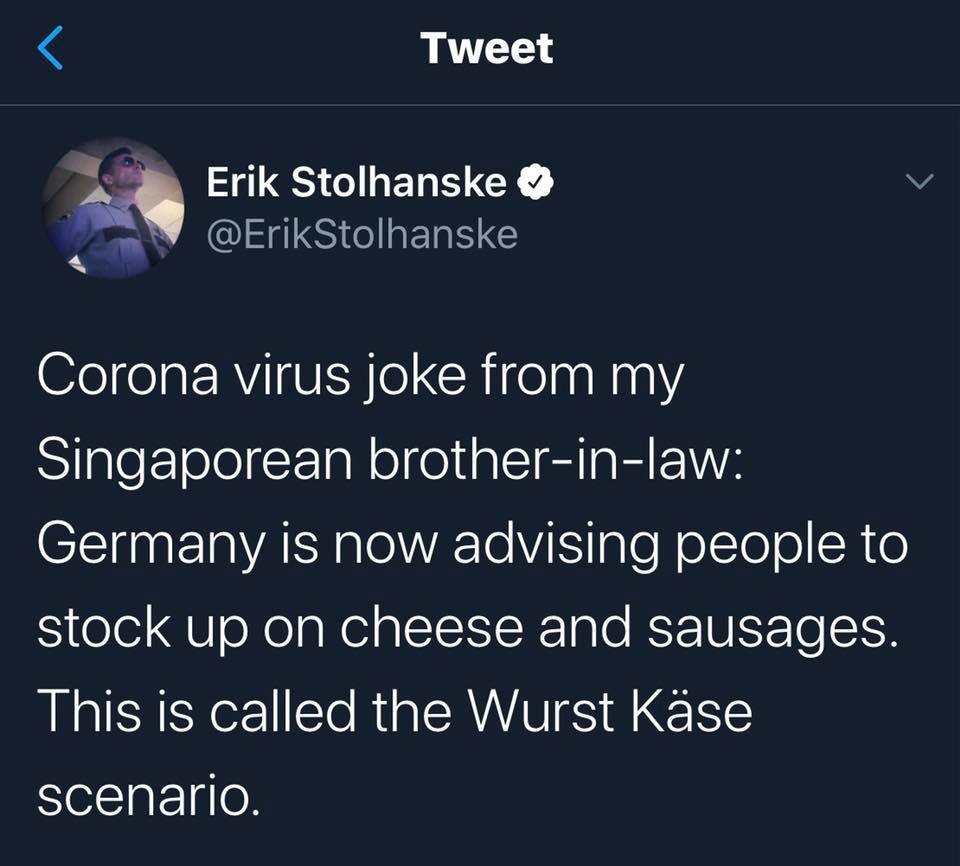Go back using the blue back arrow
Screen dimensions: 960x866
tap(50, 48)
